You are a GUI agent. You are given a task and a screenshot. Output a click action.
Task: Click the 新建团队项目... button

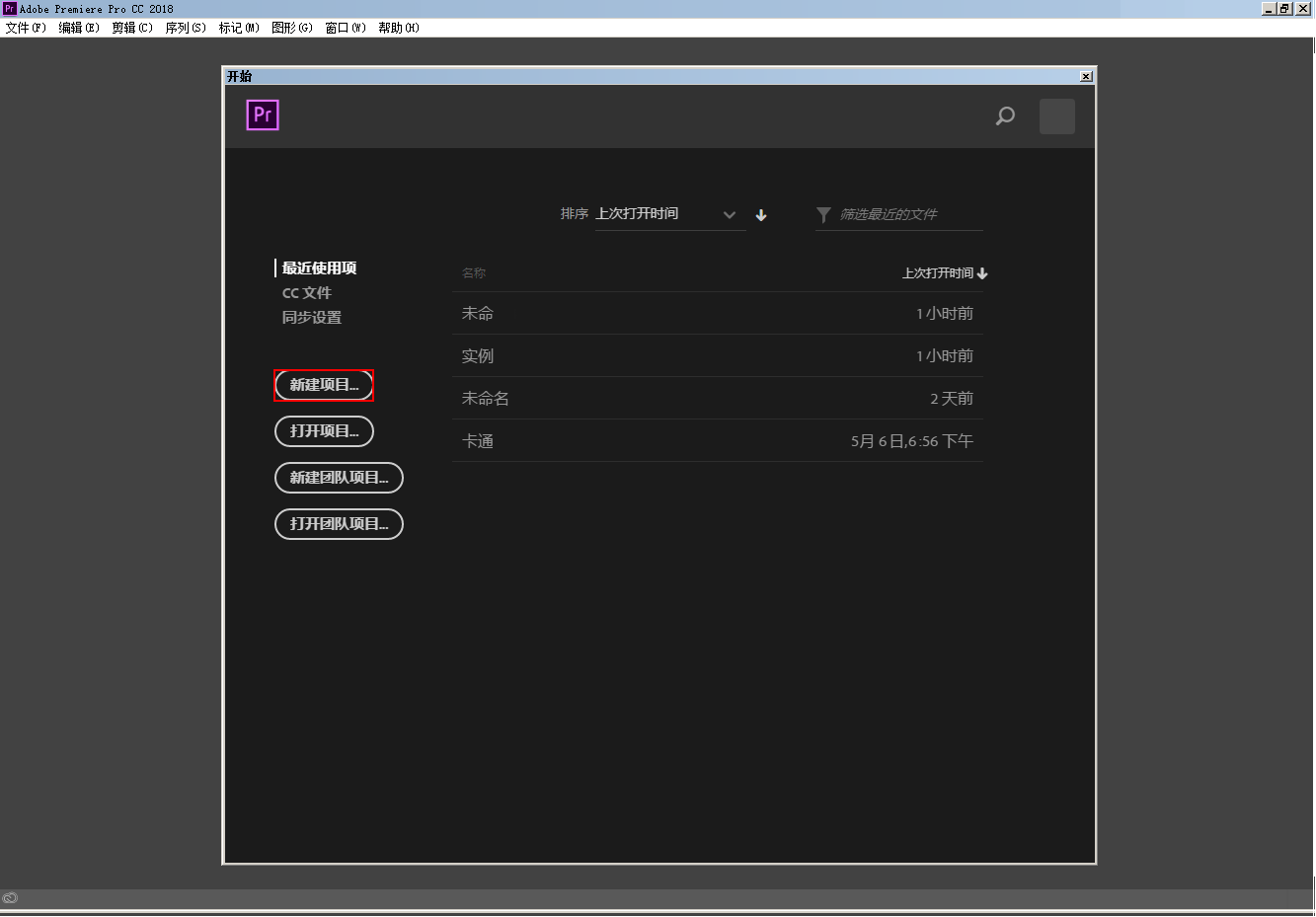339,478
